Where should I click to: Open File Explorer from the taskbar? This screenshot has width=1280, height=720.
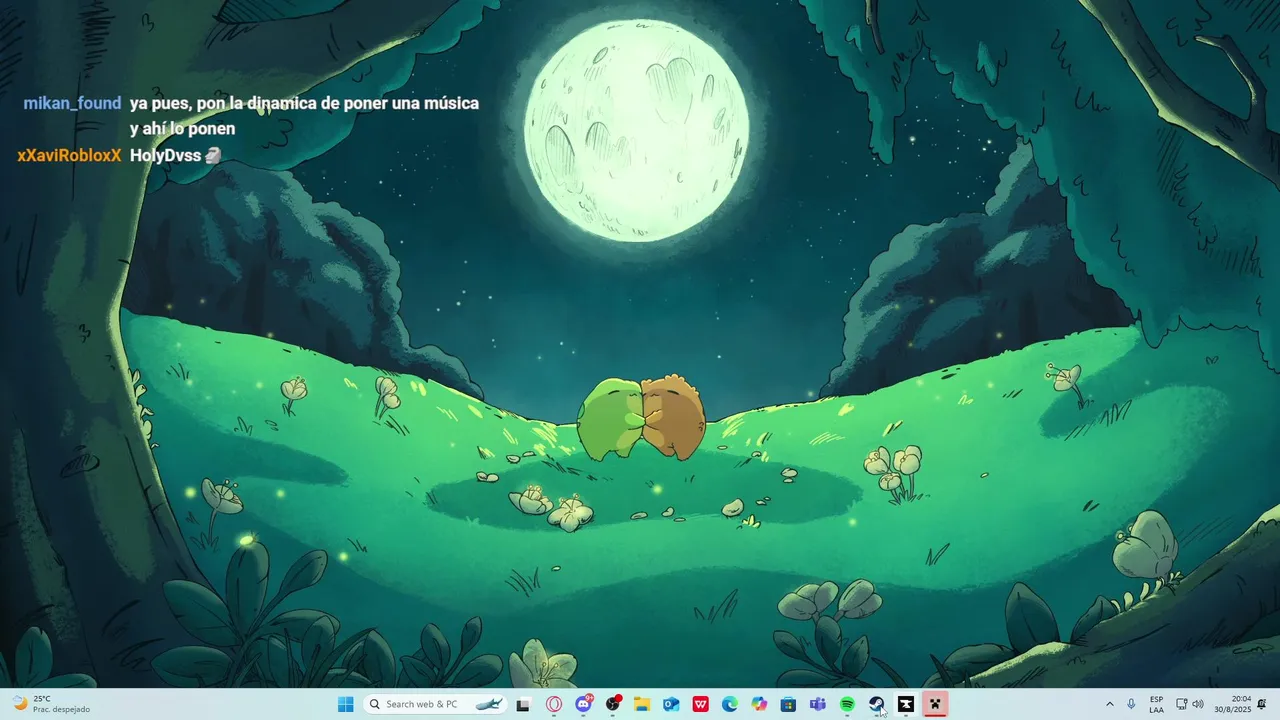[642, 704]
